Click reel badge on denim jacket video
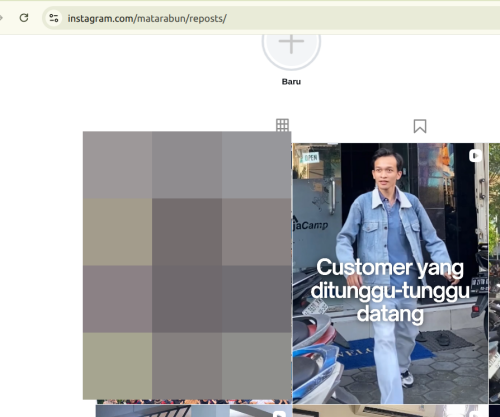 tap(475, 156)
